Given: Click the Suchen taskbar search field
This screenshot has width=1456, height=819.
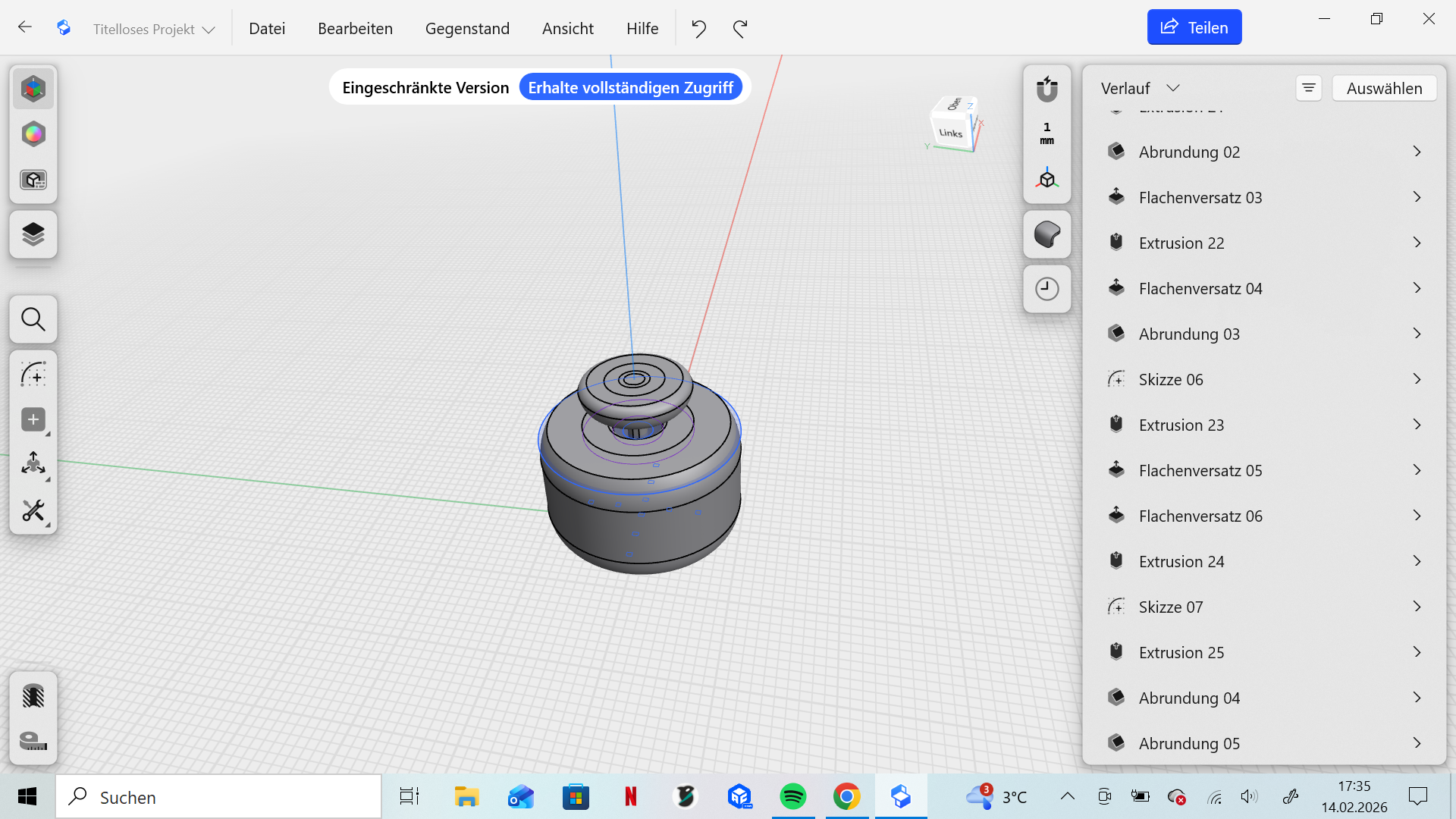Looking at the screenshot, I should (x=219, y=797).
